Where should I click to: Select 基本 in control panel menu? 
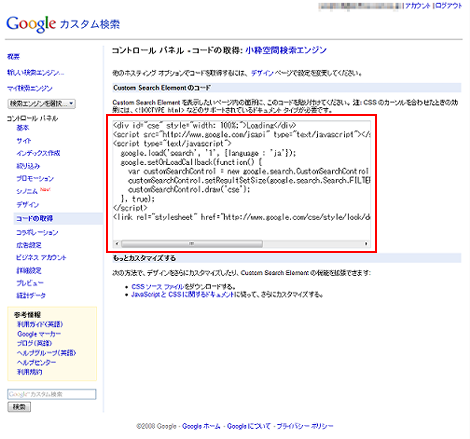(x=23, y=128)
